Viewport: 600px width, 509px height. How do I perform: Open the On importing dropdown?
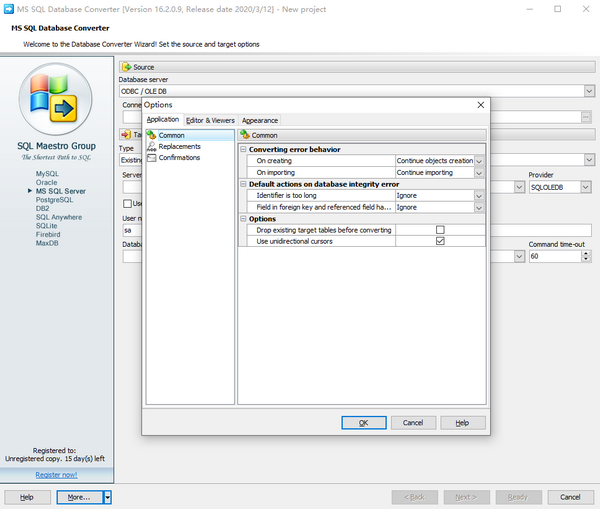(x=479, y=173)
